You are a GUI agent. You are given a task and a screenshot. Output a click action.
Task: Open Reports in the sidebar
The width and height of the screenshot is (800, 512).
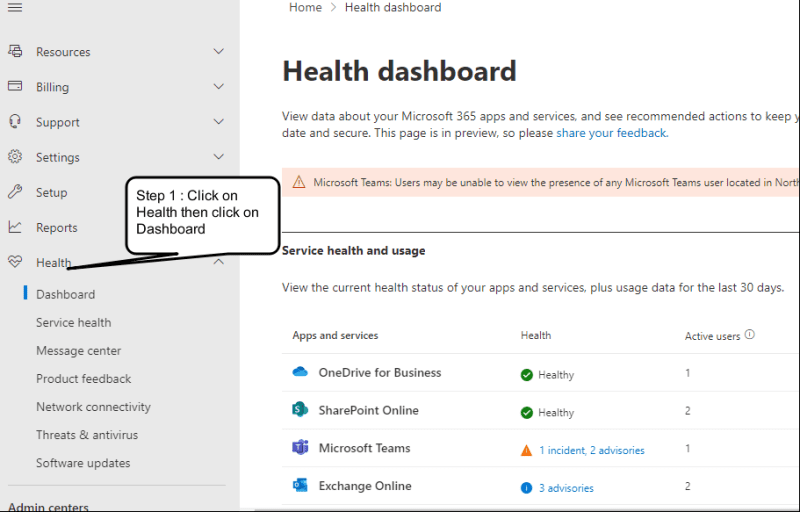pos(57,227)
